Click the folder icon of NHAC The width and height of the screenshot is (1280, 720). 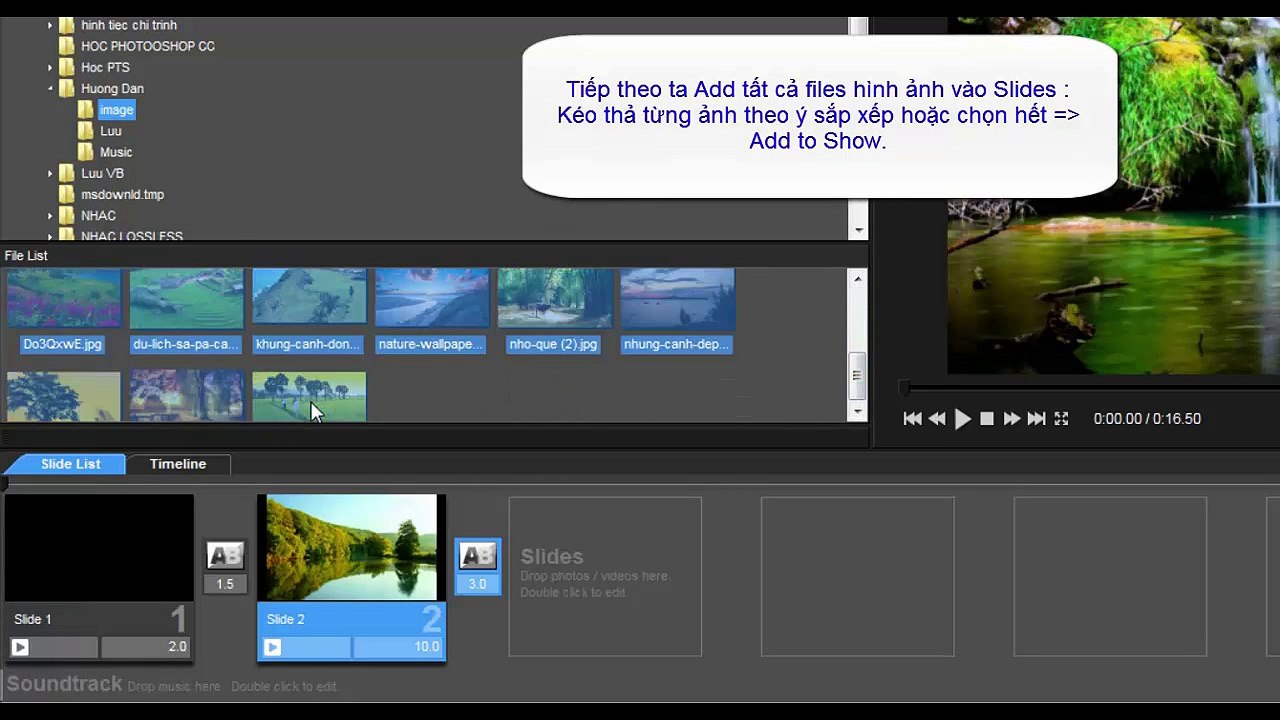67,215
